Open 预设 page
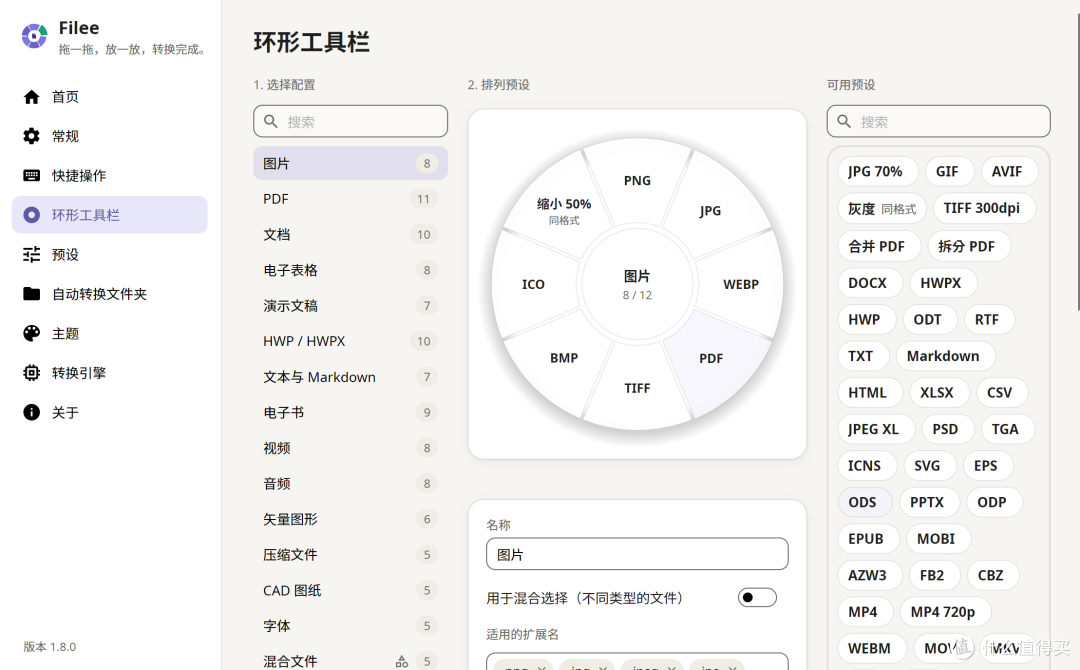This screenshot has height=670, width=1080. point(110,255)
